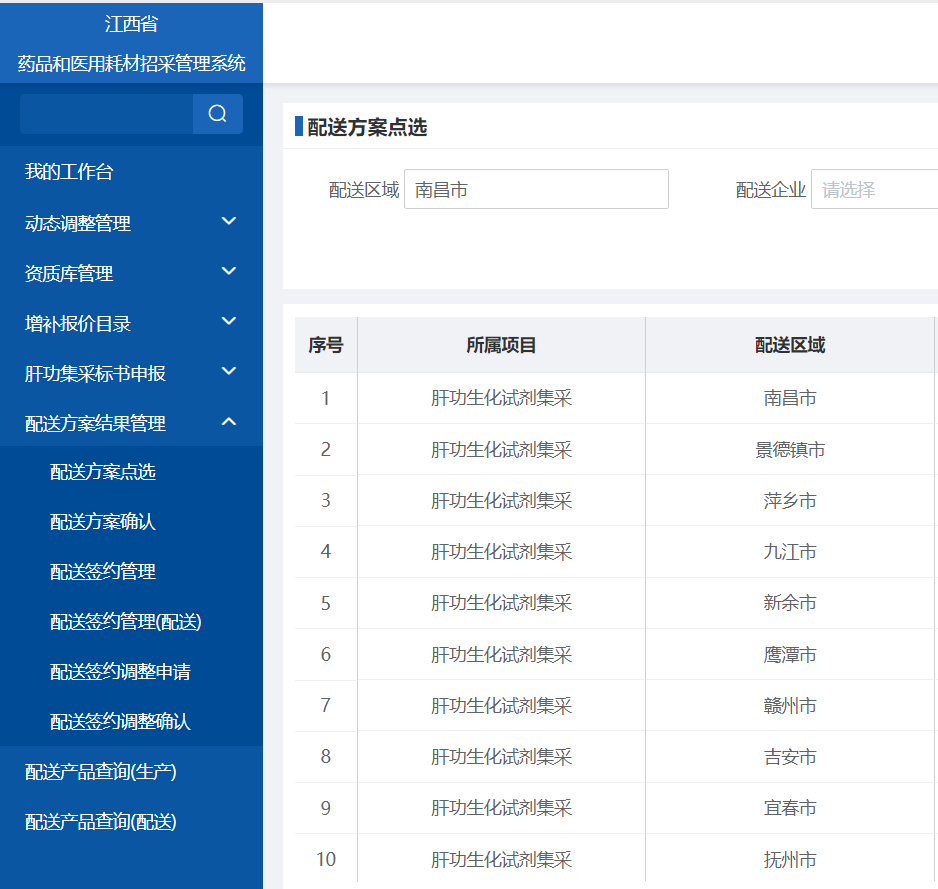Open the 配送企业 请选择 dropdown

[873, 189]
